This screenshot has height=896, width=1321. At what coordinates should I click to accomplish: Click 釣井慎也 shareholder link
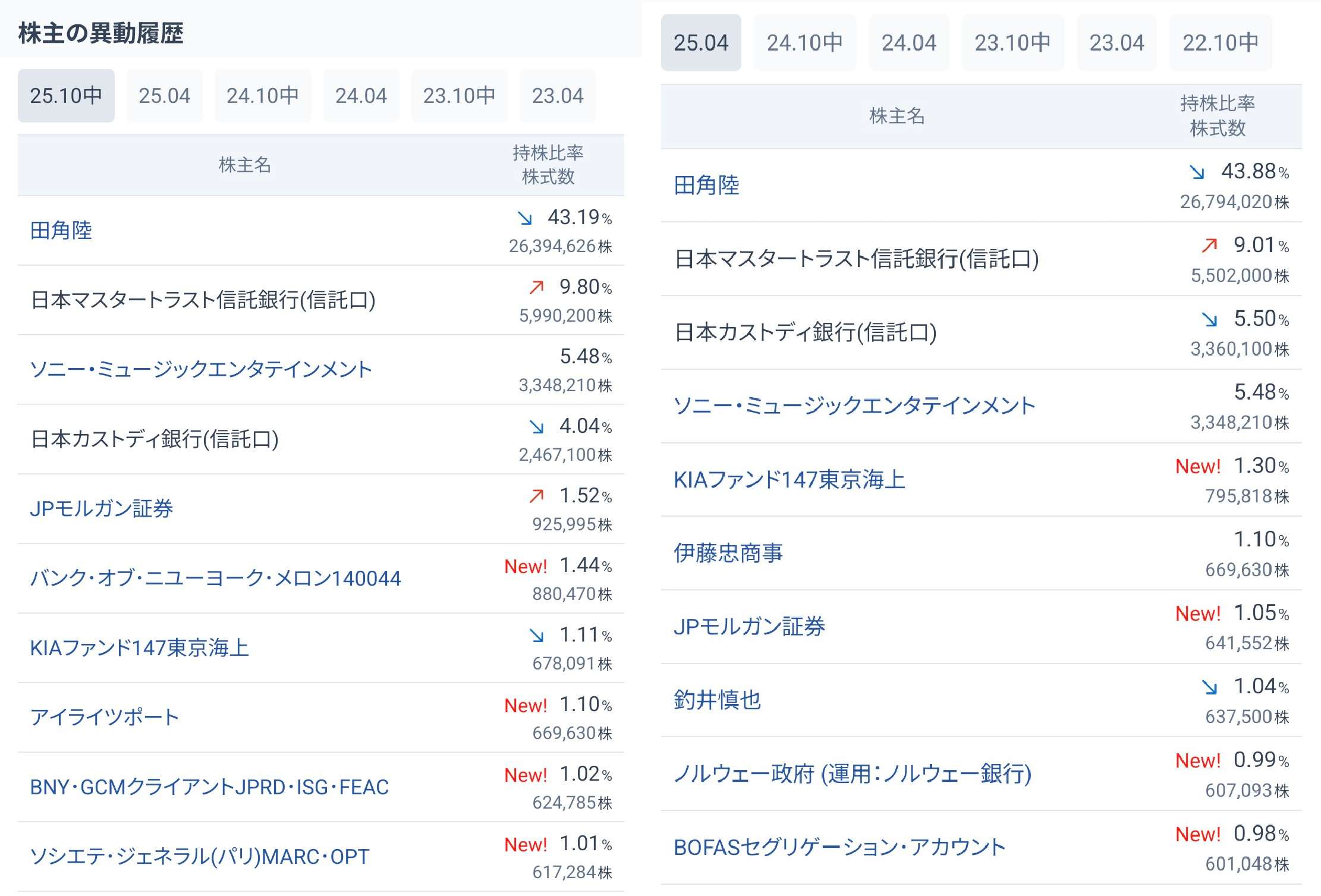(718, 700)
